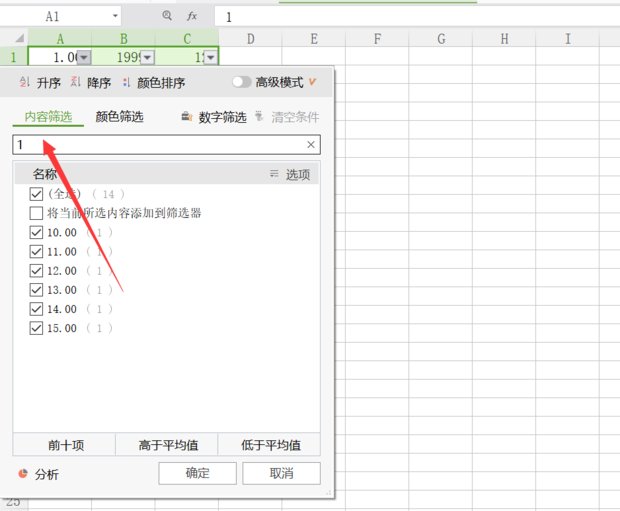Screen dimensions: 620x511
Task: Click the 12.00 list item text
Action: pyautogui.click(x=62, y=271)
